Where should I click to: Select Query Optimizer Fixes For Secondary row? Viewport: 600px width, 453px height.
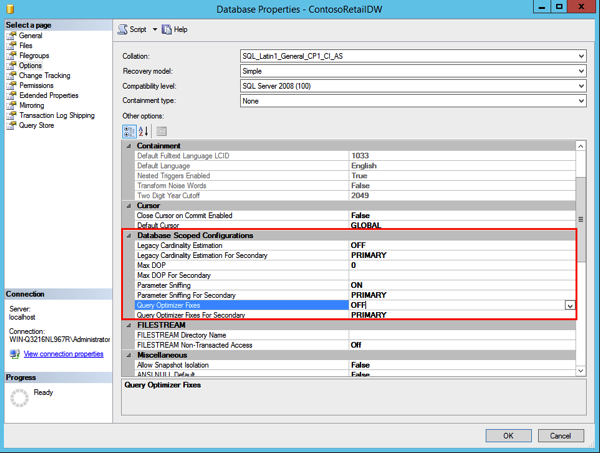coord(355,315)
